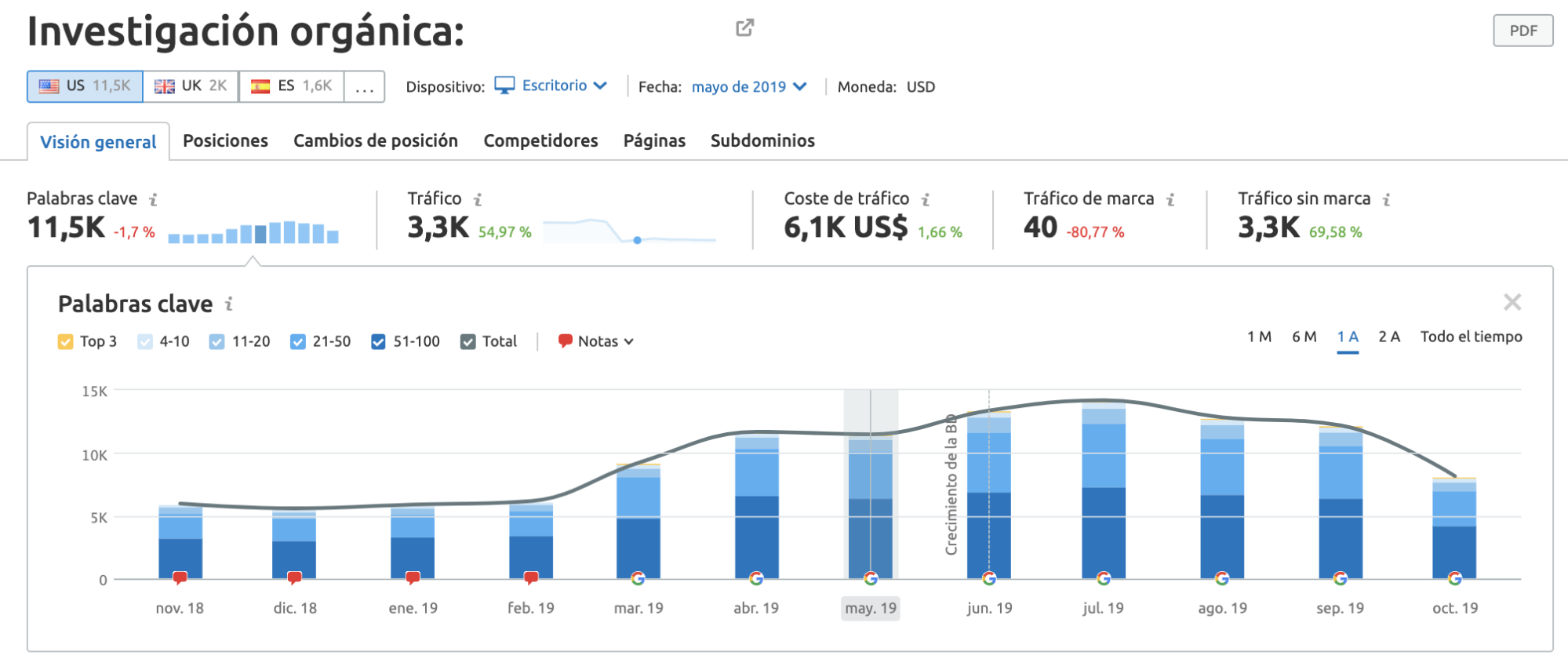Image resolution: width=1568 pixels, height=670 pixels.
Task: Click the jul. 19 stacked bar
Action: coord(1104,490)
